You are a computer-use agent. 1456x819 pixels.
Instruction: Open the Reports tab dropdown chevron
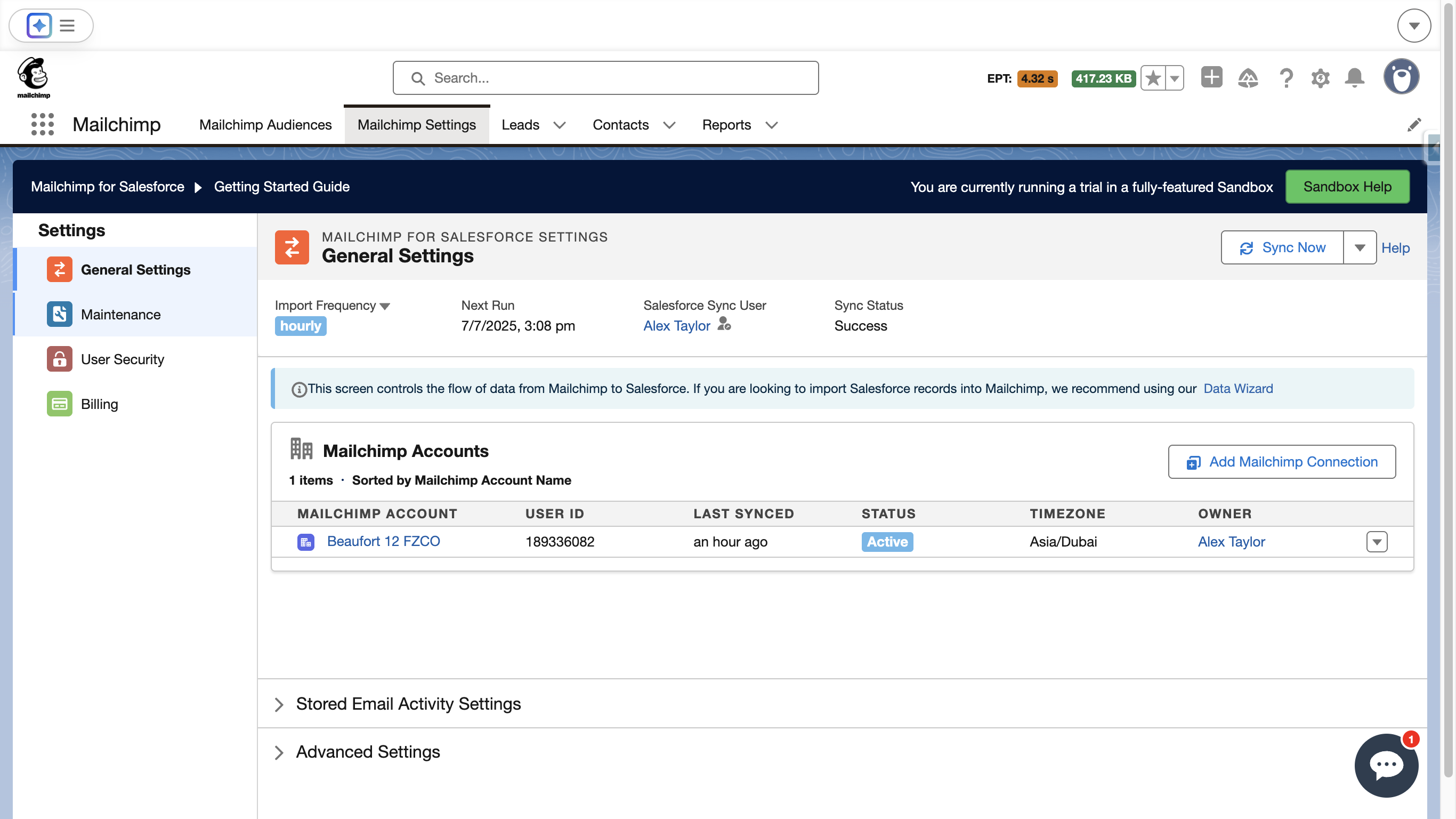(x=772, y=125)
